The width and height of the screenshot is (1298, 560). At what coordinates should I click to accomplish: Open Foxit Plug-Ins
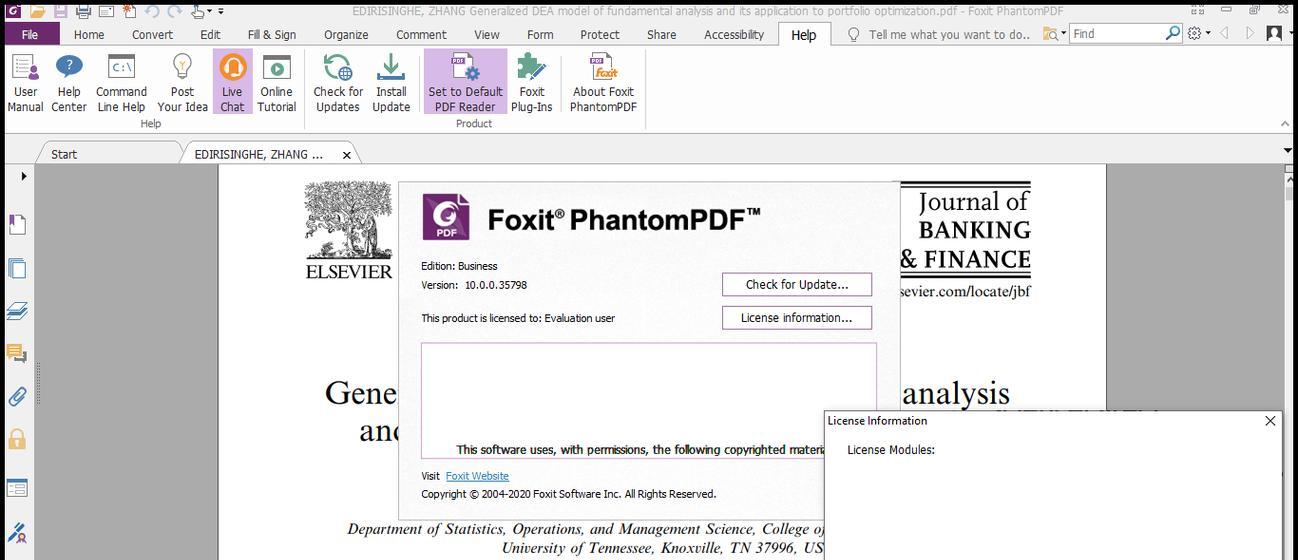pos(532,83)
